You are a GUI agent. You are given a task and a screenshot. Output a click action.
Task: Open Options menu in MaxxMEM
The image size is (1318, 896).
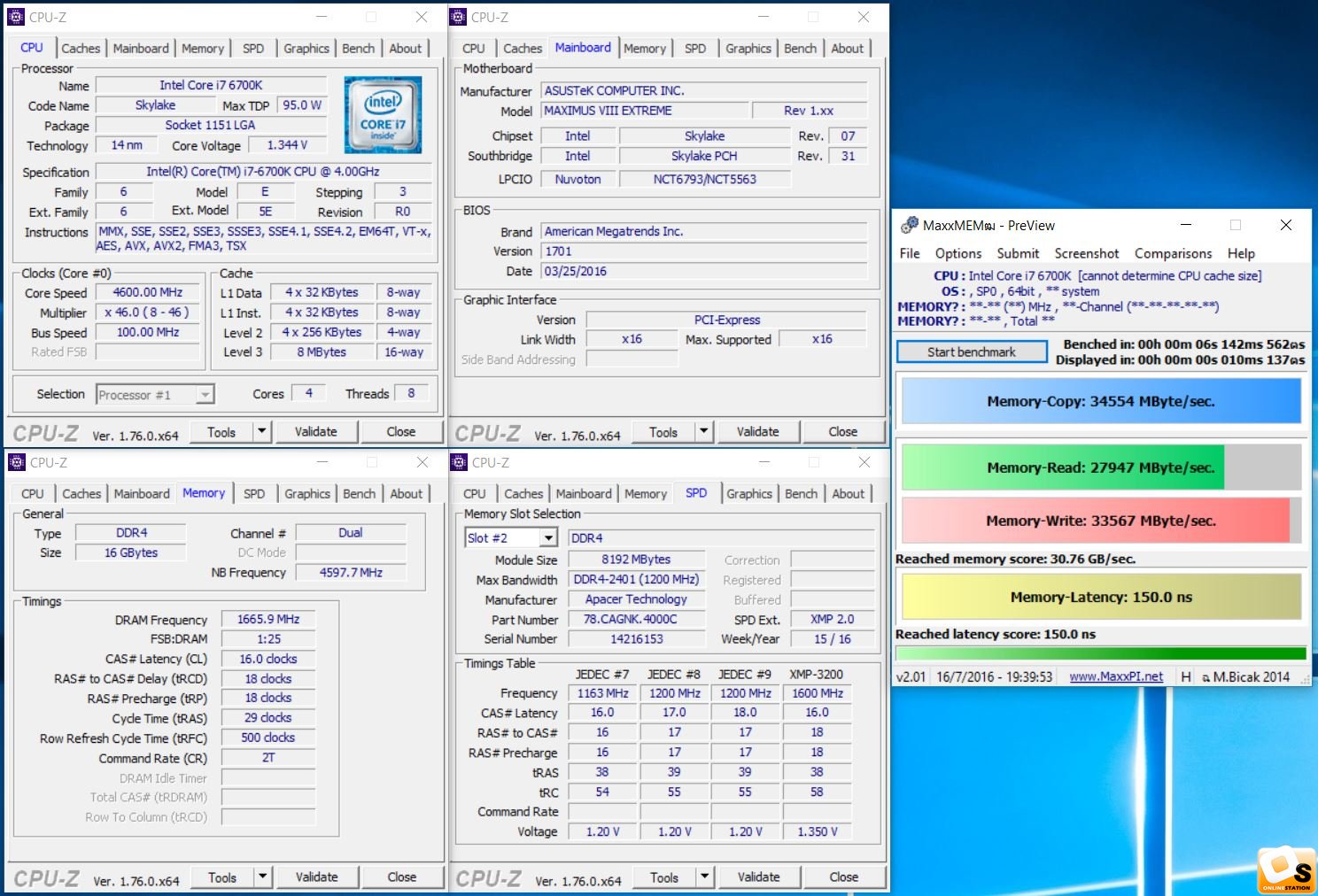pyautogui.click(x=958, y=253)
